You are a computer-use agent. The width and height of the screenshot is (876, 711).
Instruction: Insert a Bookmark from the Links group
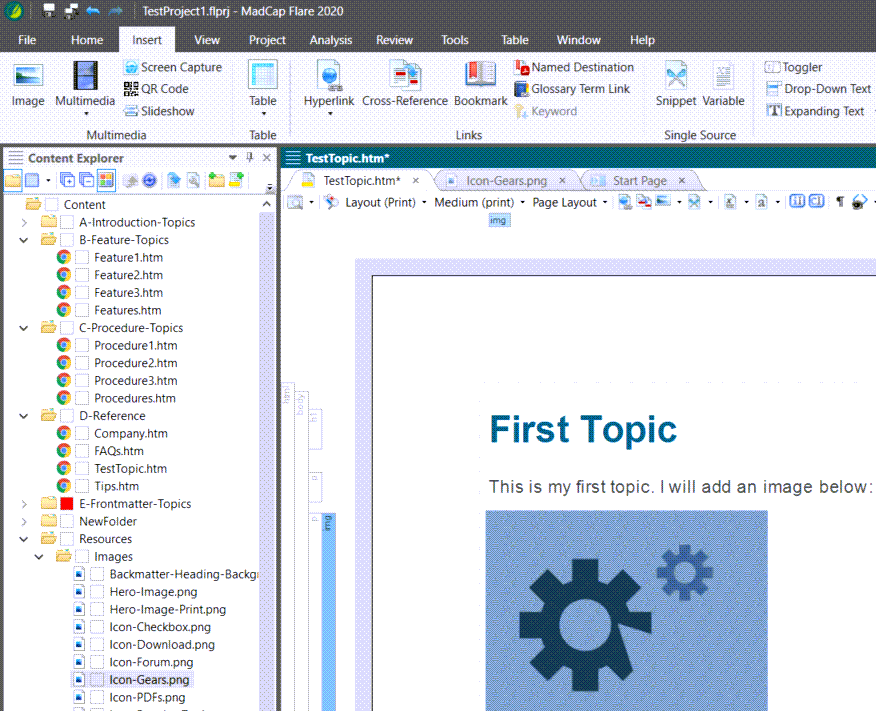(x=480, y=84)
